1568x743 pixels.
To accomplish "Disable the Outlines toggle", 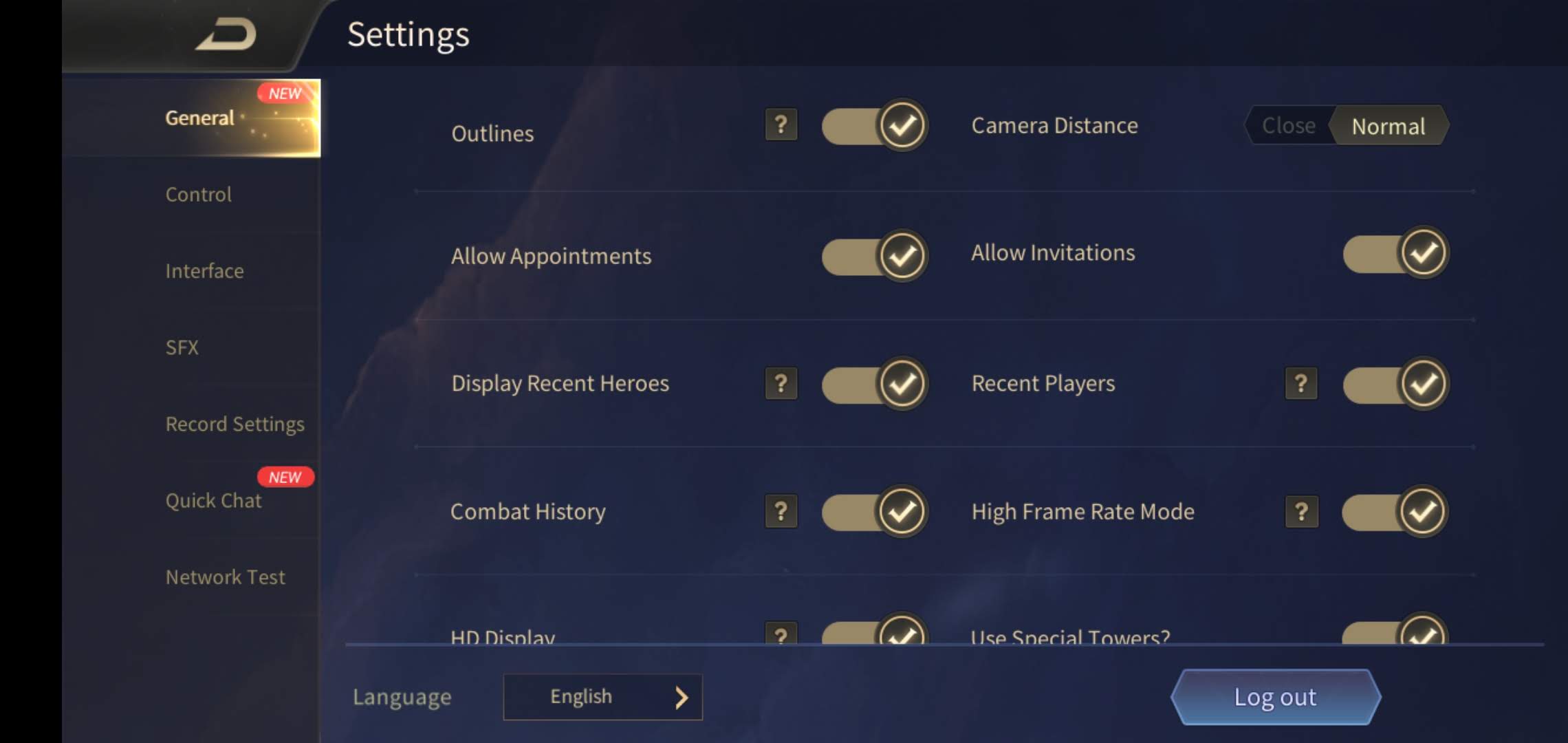I will 874,125.
